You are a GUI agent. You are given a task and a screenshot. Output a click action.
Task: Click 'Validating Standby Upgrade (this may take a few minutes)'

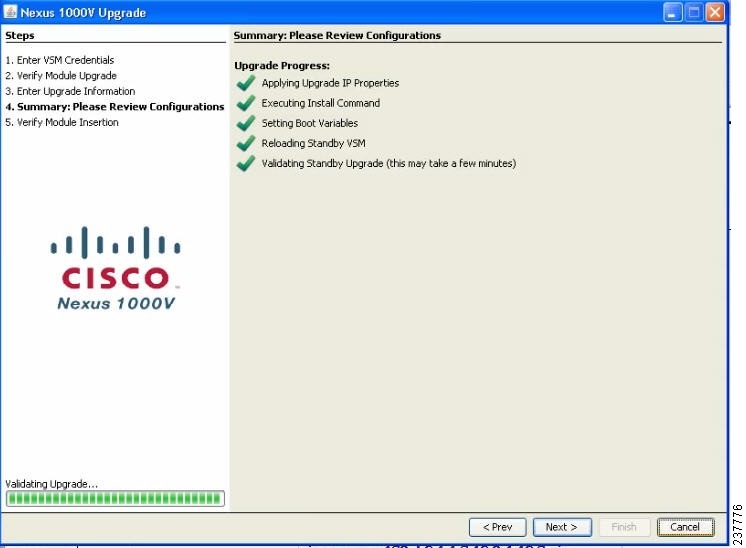click(x=389, y=163)
